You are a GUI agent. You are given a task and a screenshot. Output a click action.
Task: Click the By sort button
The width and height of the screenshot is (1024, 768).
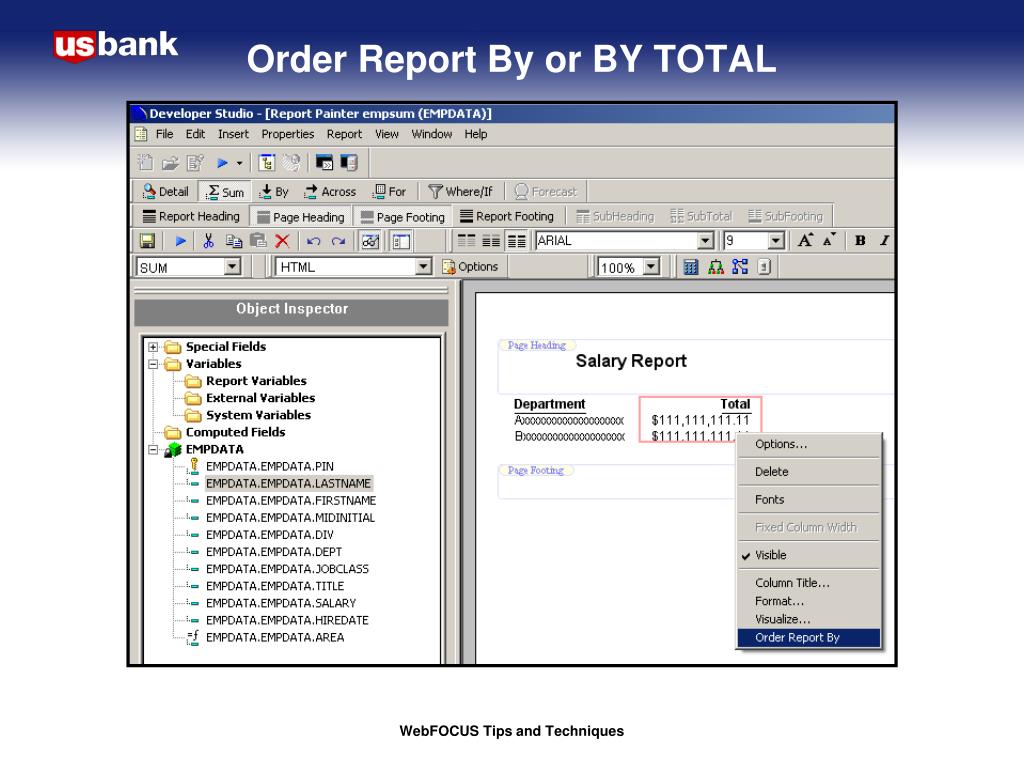click(x=274, y=191)
